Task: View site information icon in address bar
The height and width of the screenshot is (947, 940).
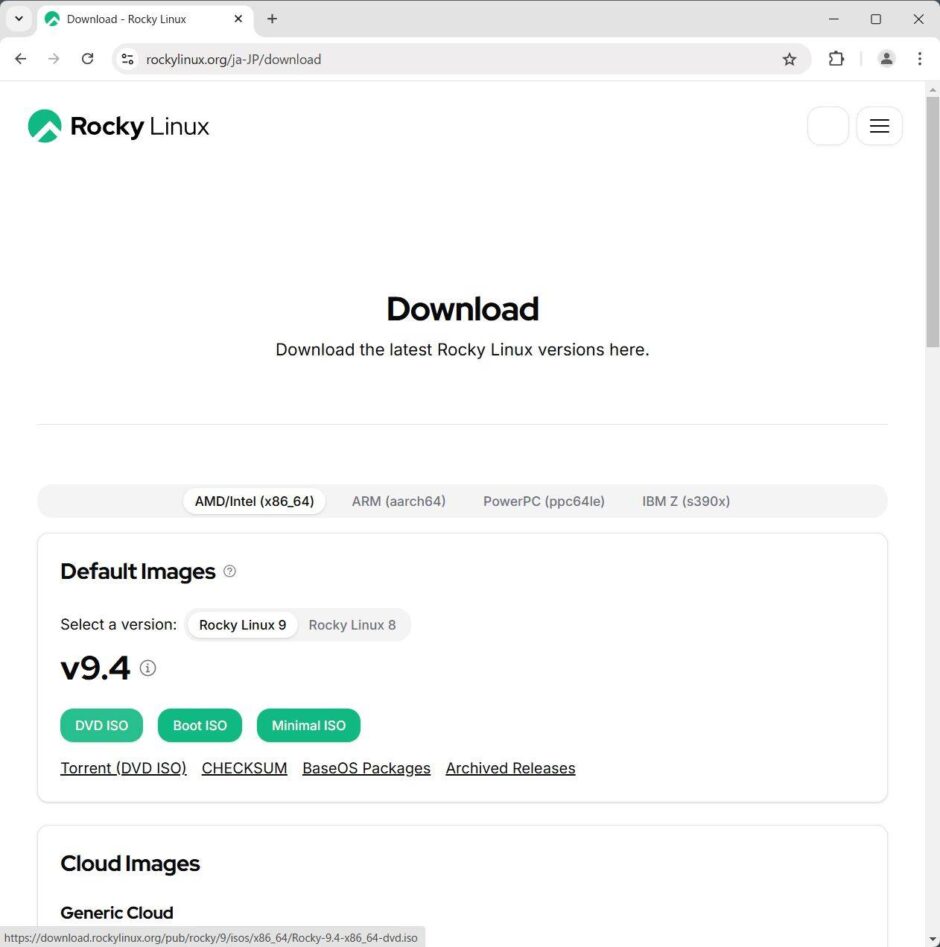Action: tap(127, 59)
